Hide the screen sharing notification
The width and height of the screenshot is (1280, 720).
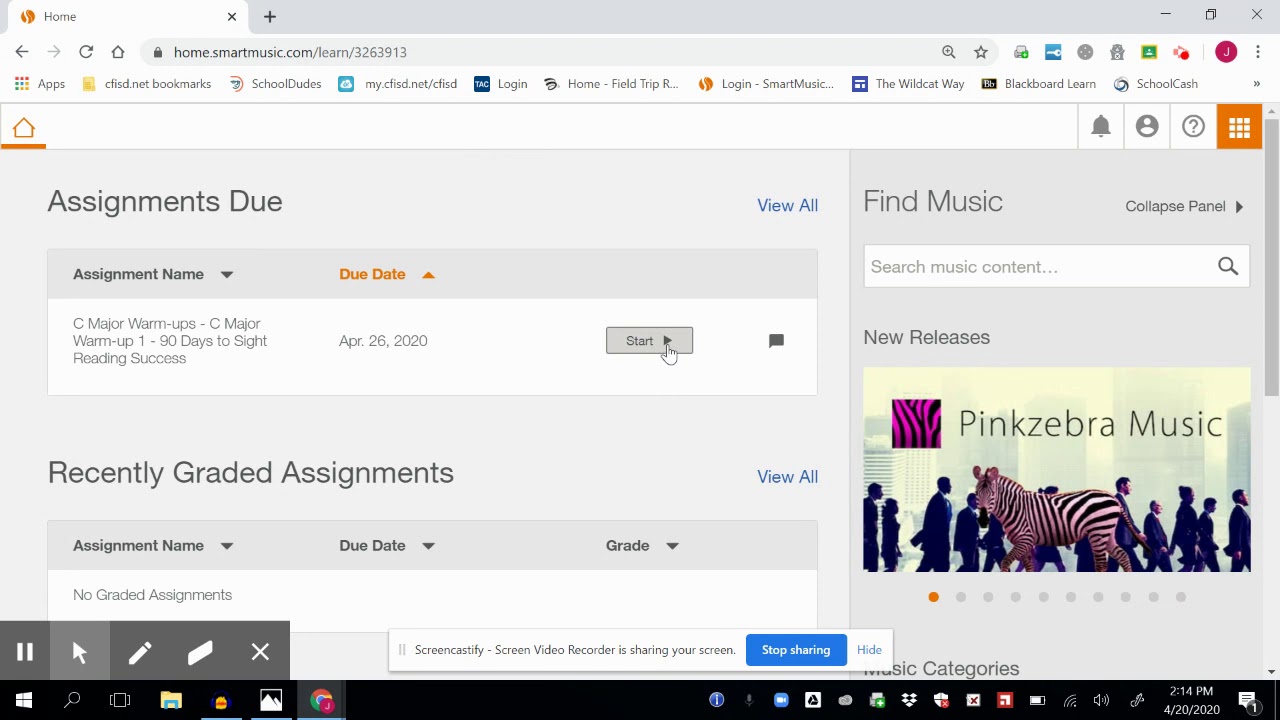(869, 650)
